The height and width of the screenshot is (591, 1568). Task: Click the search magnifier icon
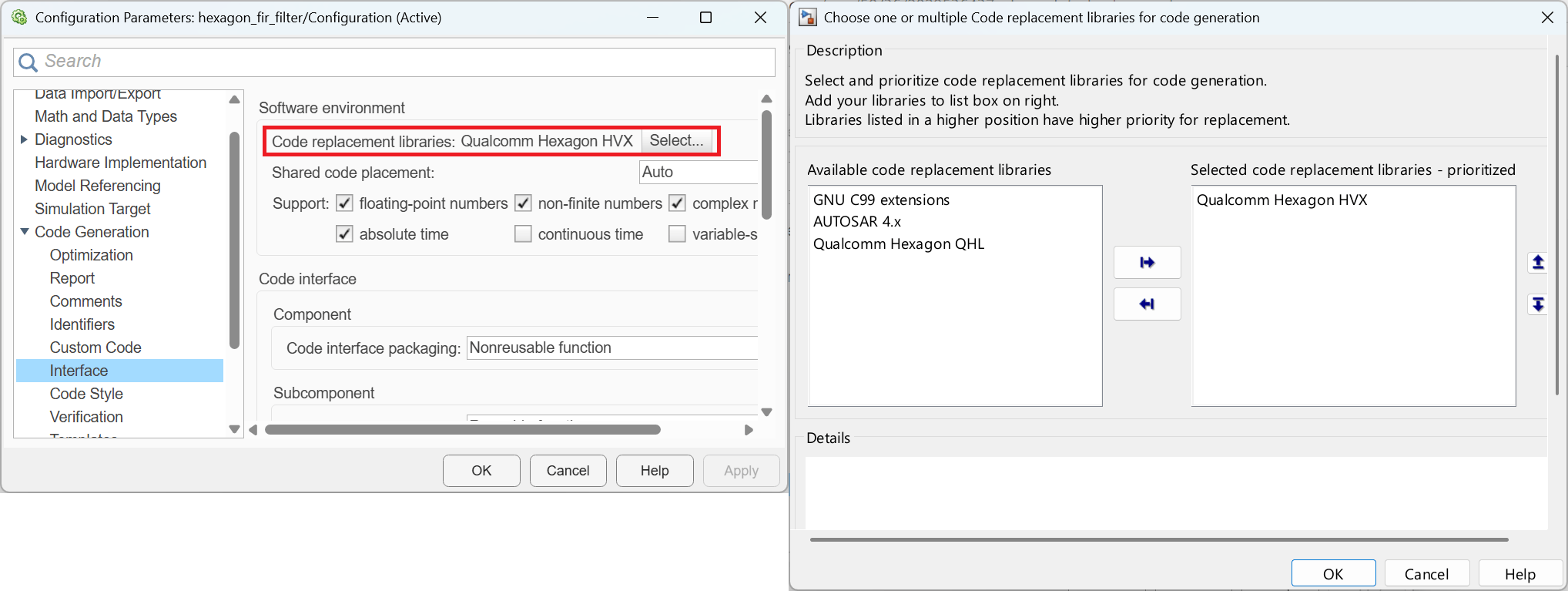click(28, 62)
